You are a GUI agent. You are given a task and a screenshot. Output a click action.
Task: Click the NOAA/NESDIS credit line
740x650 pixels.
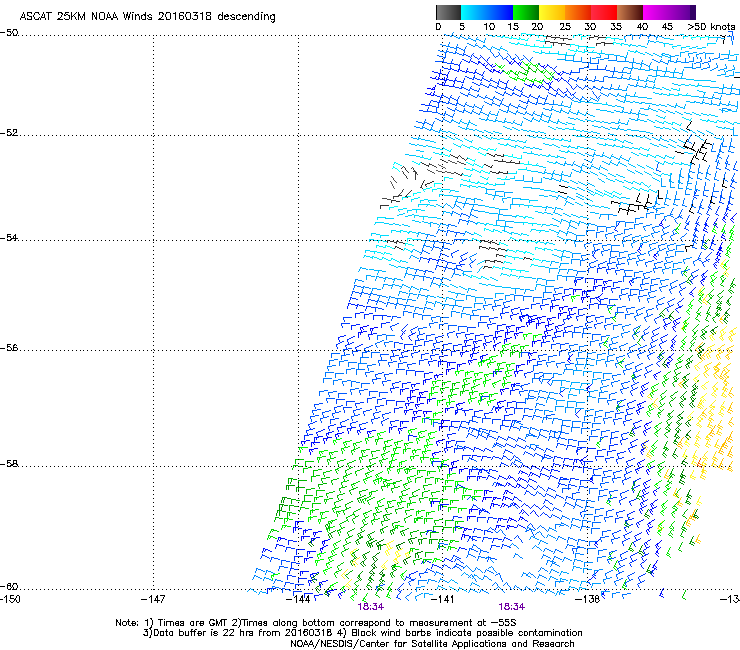click(x=432, y=643)
